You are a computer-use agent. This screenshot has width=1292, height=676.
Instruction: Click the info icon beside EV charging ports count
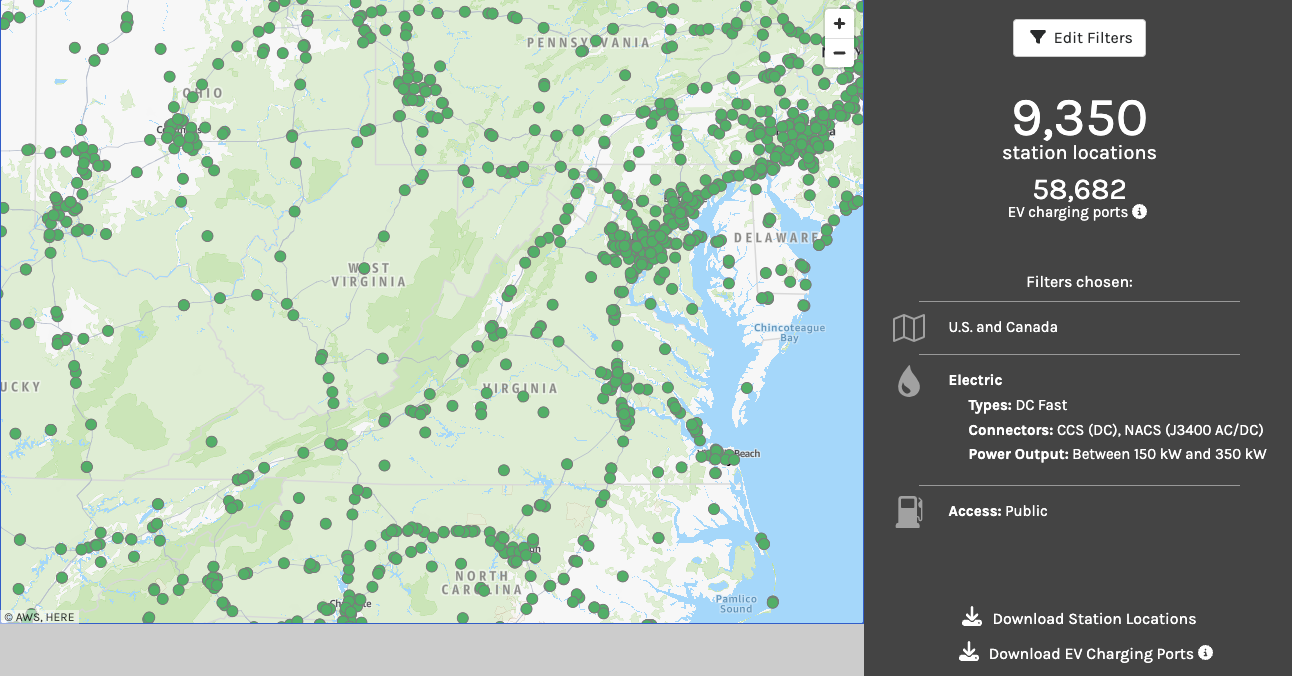point(1139,212)
